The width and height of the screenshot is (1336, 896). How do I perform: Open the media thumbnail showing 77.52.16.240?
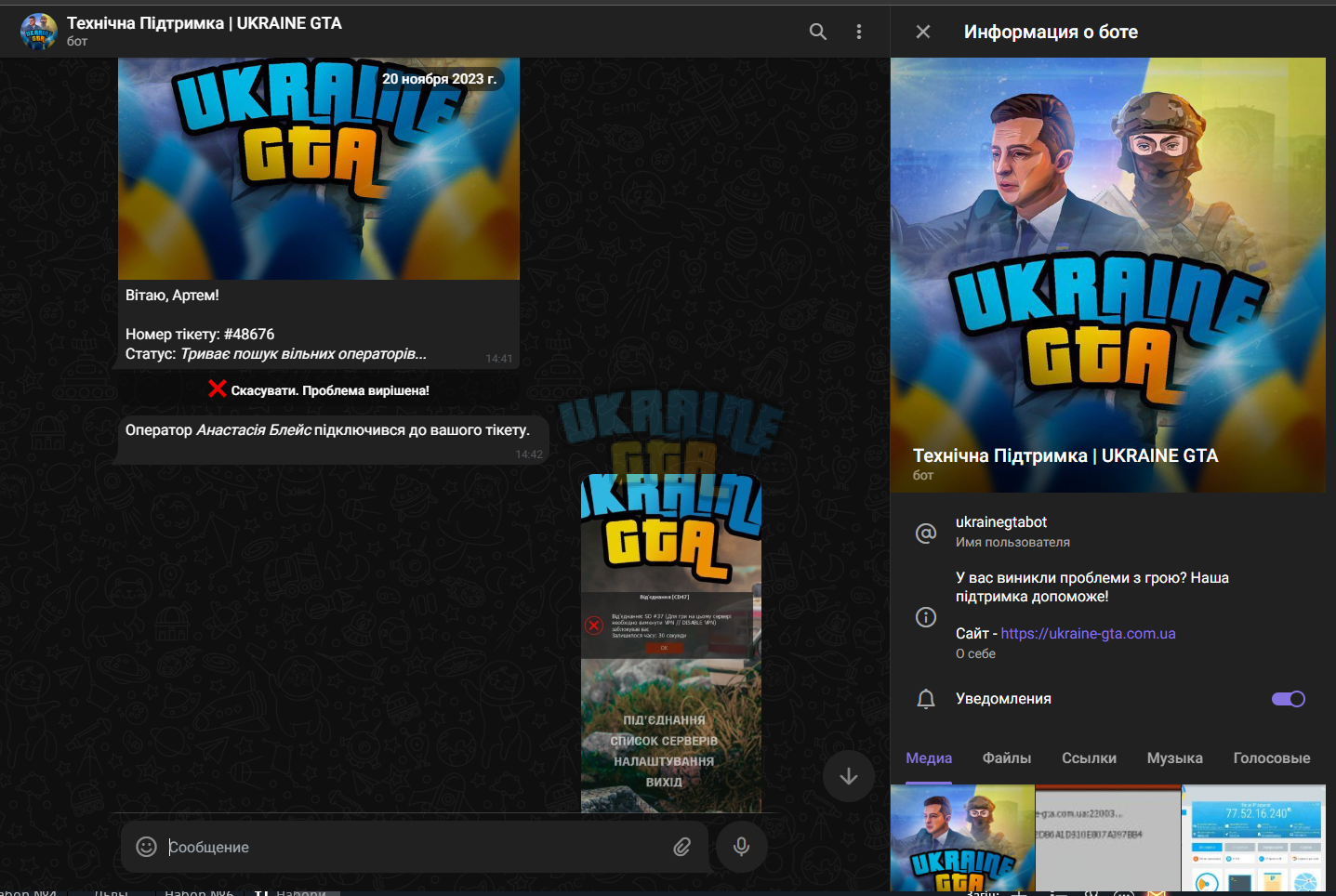[1254, 837]
